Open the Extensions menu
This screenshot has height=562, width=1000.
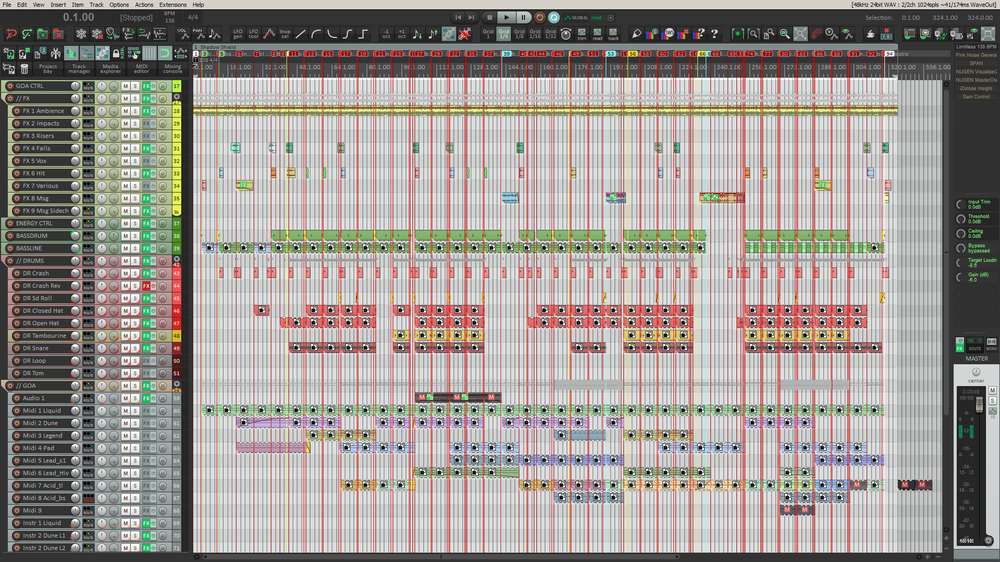coord(173,5)
